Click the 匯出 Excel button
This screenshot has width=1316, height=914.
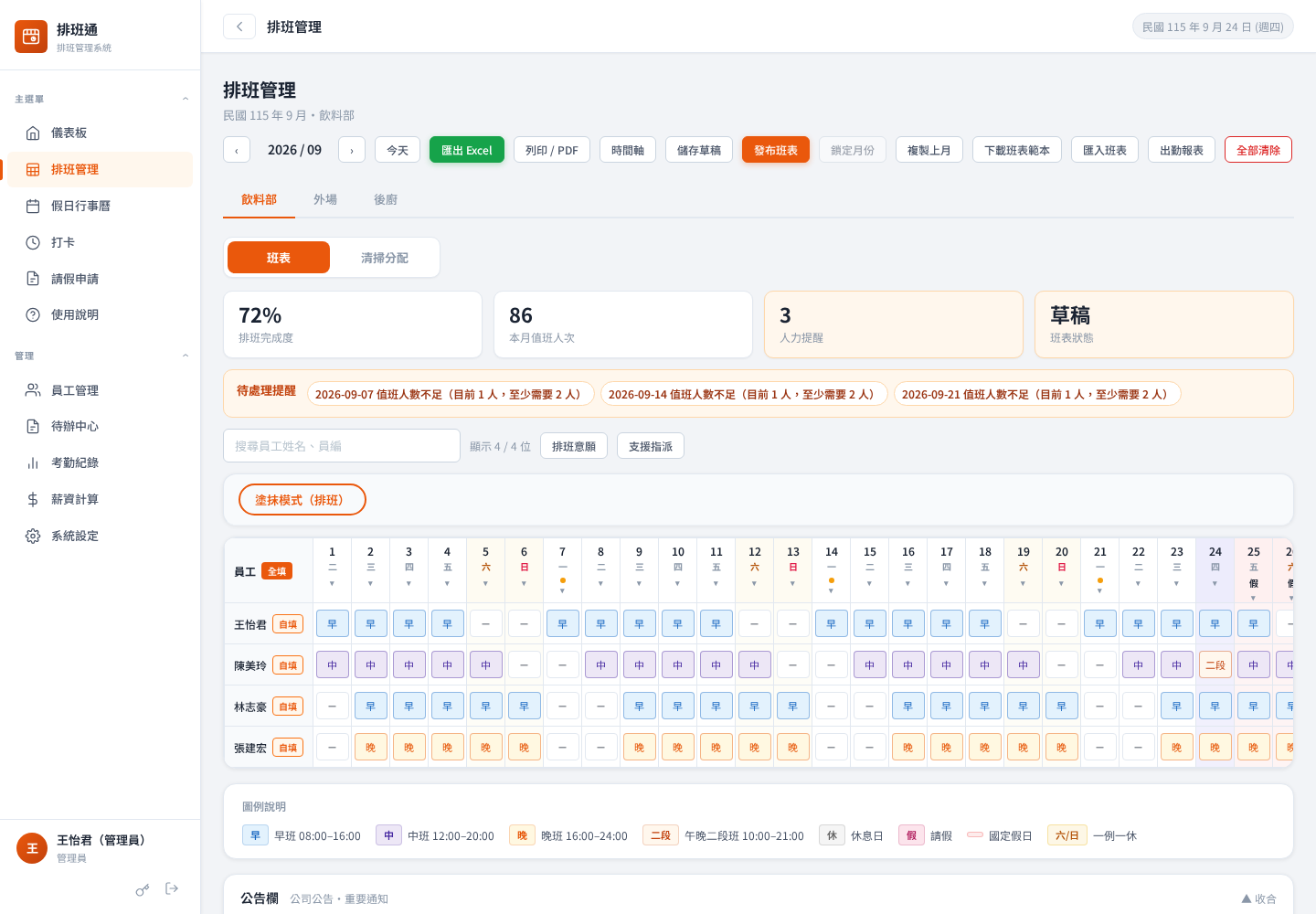pyautogui.click(x=467, y=150)
